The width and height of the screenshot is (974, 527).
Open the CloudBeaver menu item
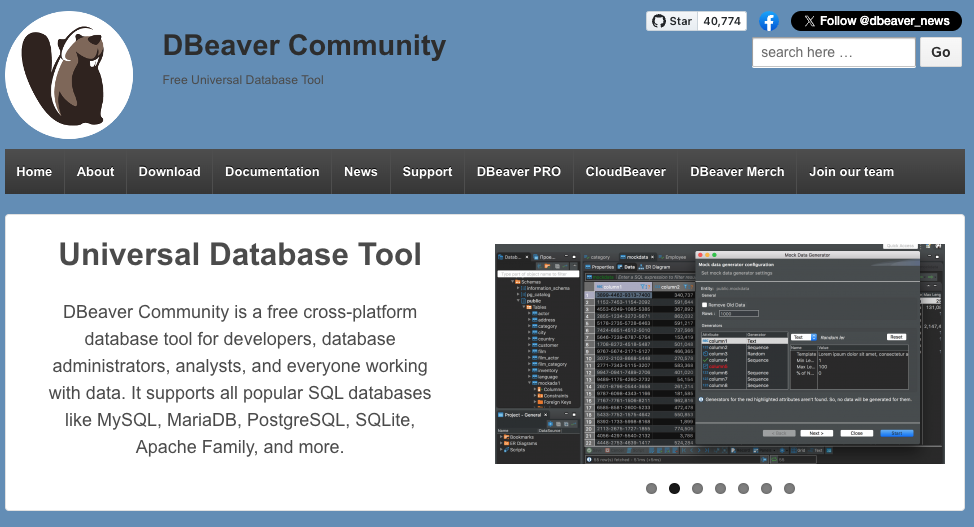[x=626, y=172]
